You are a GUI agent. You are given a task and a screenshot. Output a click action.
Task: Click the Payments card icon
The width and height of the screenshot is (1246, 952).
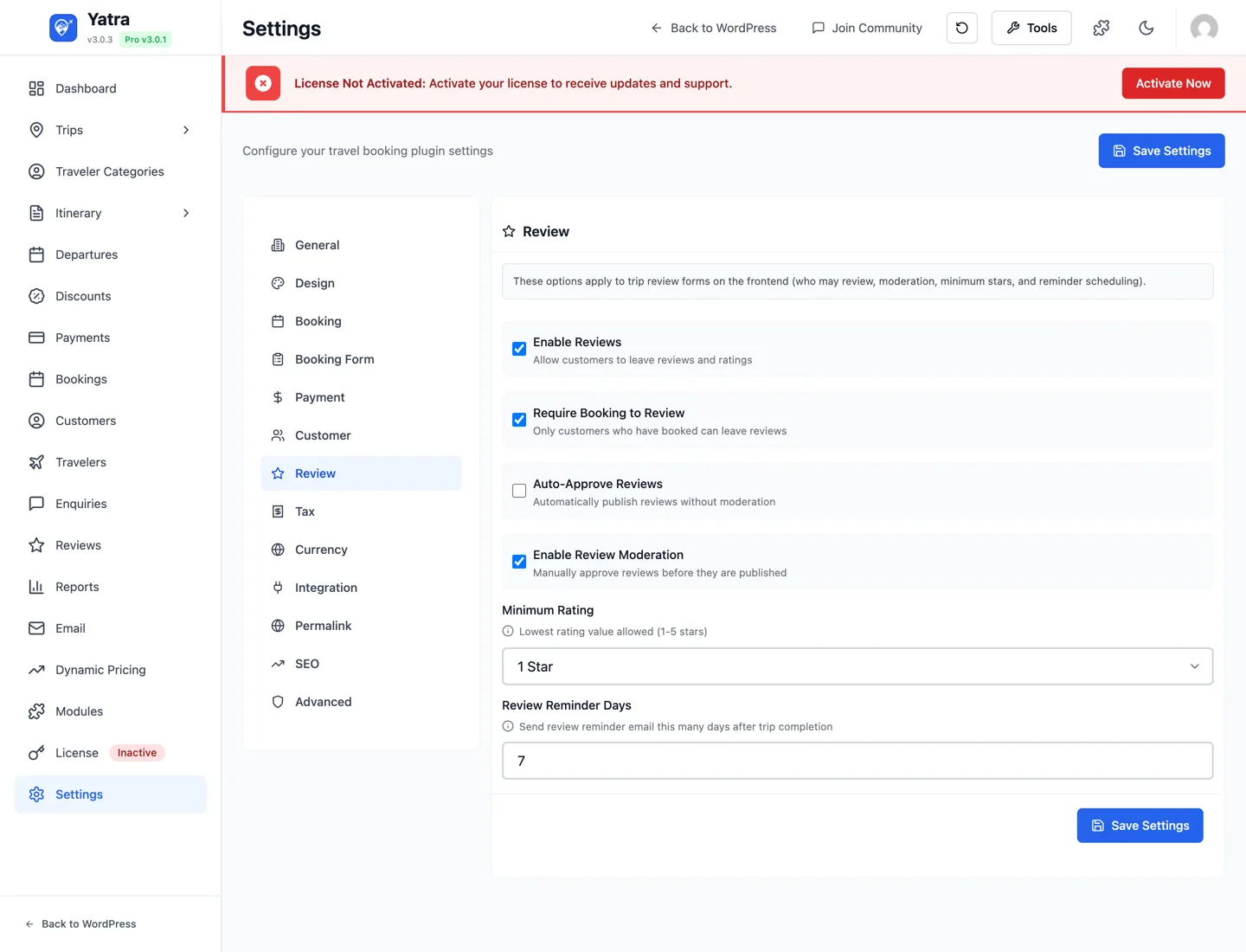pyautogui.click(x=36, y=338)
